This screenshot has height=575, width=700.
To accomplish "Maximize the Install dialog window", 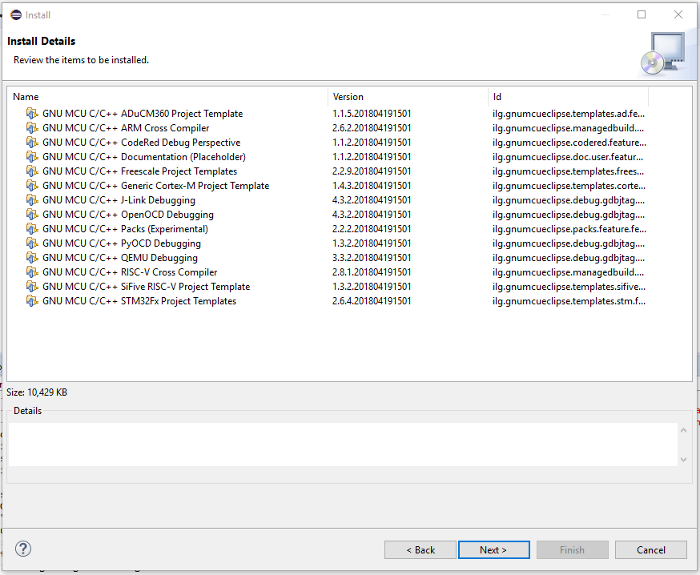I will pyautogui.click(x=642, y=15).
